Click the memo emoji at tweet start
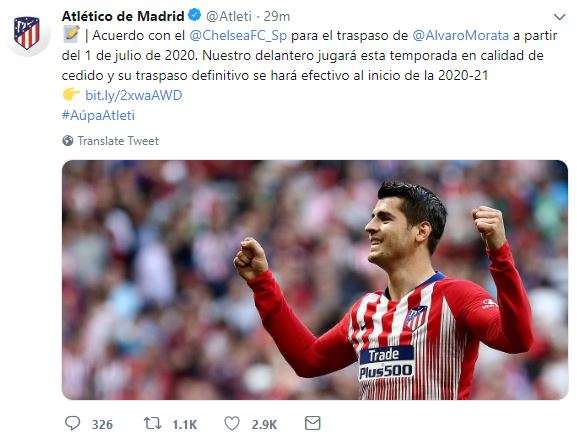The image size is (577, 440). 71,35
